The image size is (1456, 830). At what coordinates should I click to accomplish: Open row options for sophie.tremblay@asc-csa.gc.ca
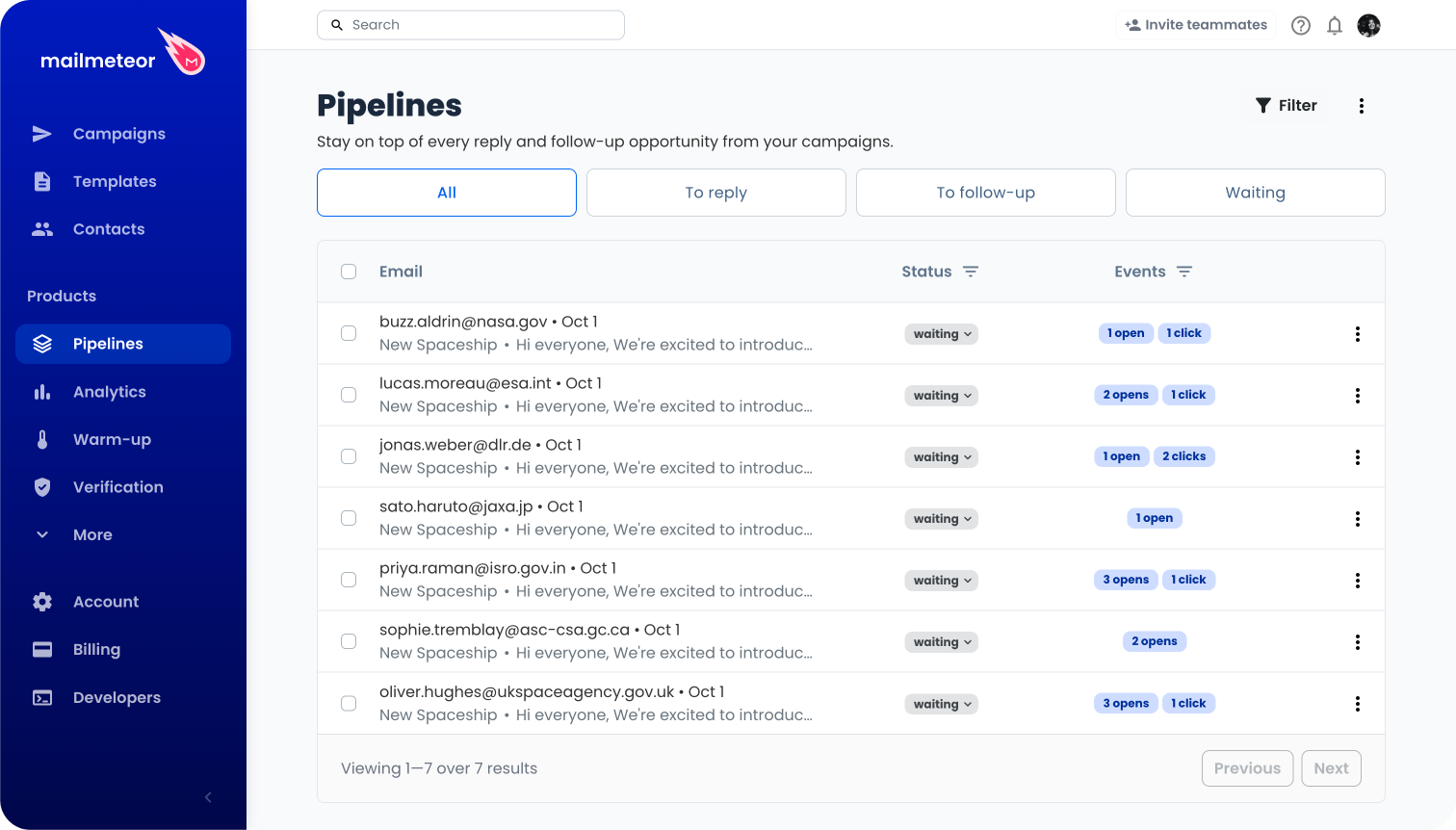coord(1358,642)
